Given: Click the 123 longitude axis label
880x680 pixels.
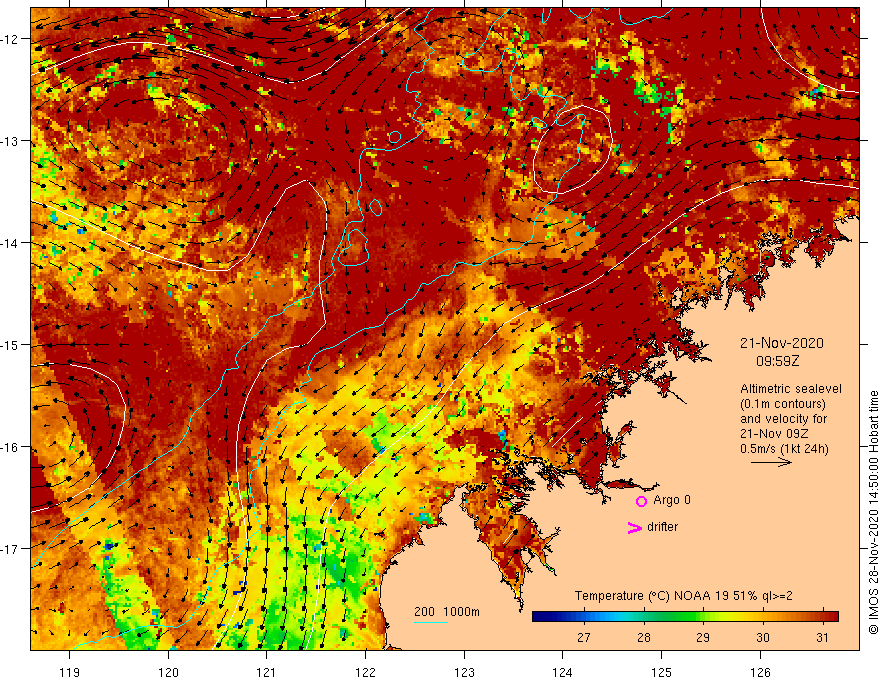Looking at the screenshot, I should click(464, 672).
